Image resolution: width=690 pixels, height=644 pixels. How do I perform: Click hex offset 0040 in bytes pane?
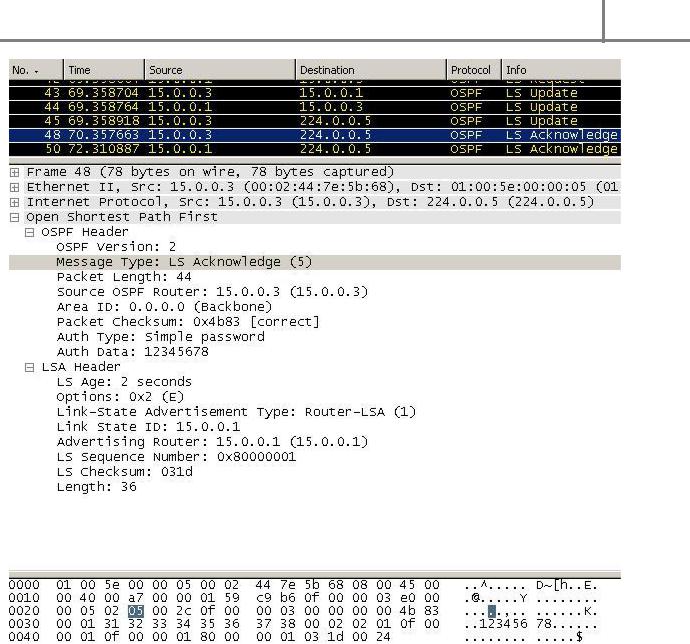click(24, 637)
